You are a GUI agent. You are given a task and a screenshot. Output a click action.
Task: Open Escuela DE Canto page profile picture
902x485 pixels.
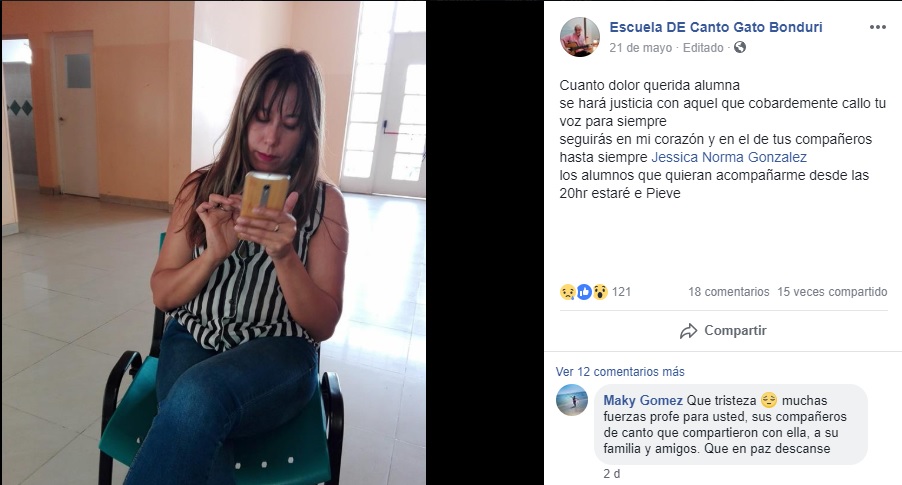(580, 37)
